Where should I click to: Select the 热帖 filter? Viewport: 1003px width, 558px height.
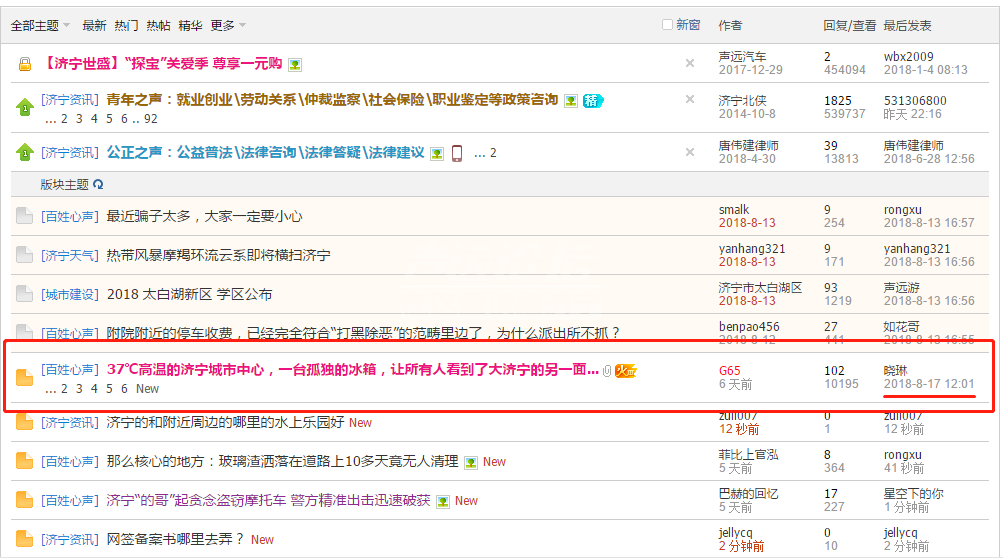(x=158, y=26)
